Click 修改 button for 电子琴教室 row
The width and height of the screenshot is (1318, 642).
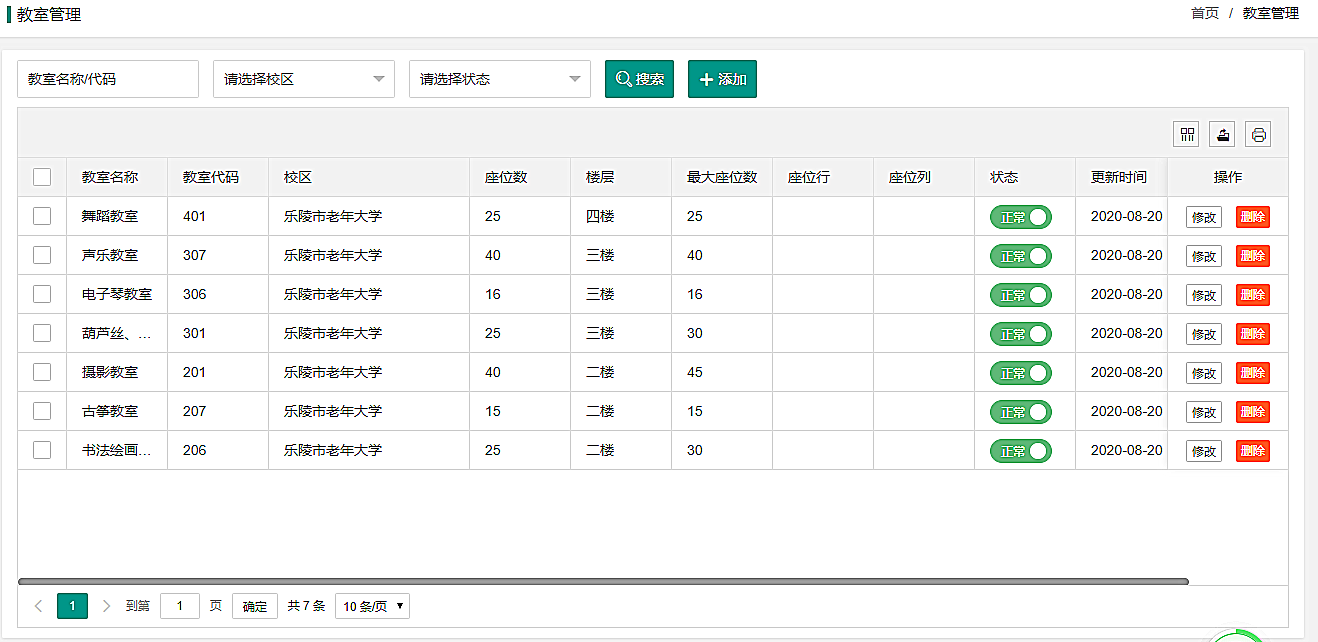[x=1203, y=295]
